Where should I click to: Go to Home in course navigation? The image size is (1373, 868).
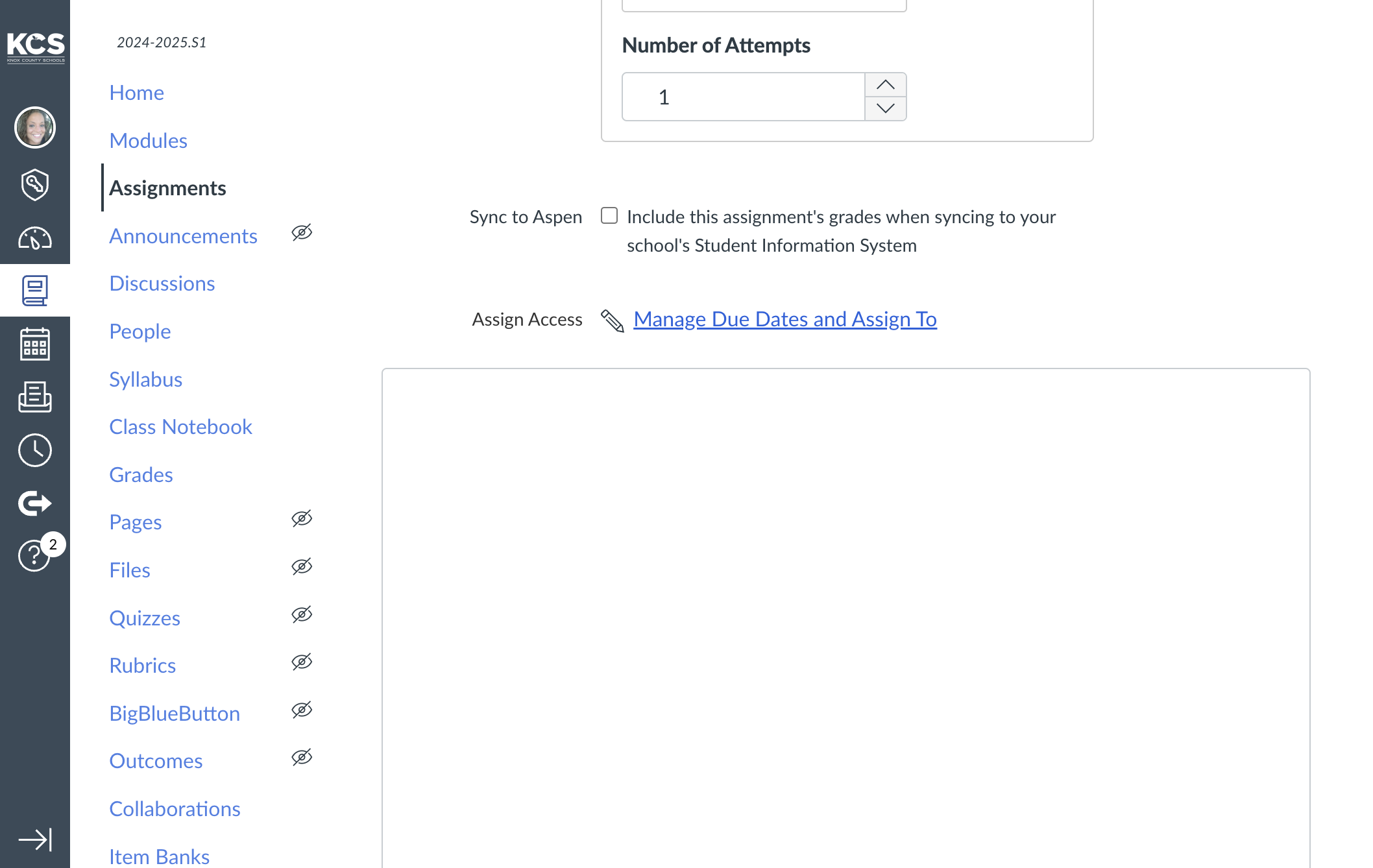tap(137, 93)
